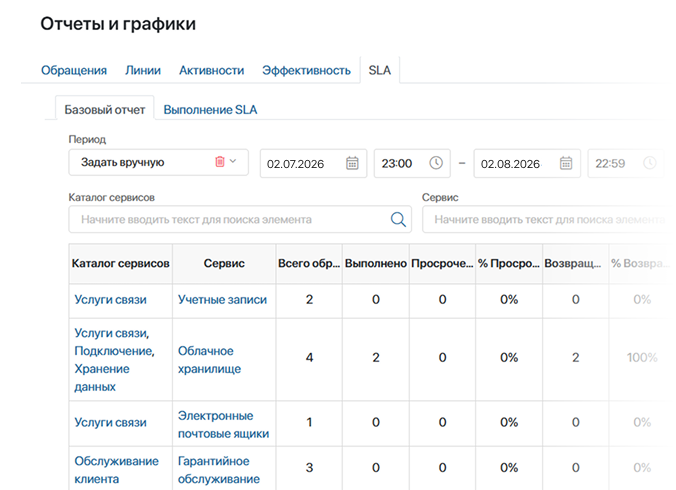Click into the Сервис search field
This screenshot has width=676, height=490.
546,219
